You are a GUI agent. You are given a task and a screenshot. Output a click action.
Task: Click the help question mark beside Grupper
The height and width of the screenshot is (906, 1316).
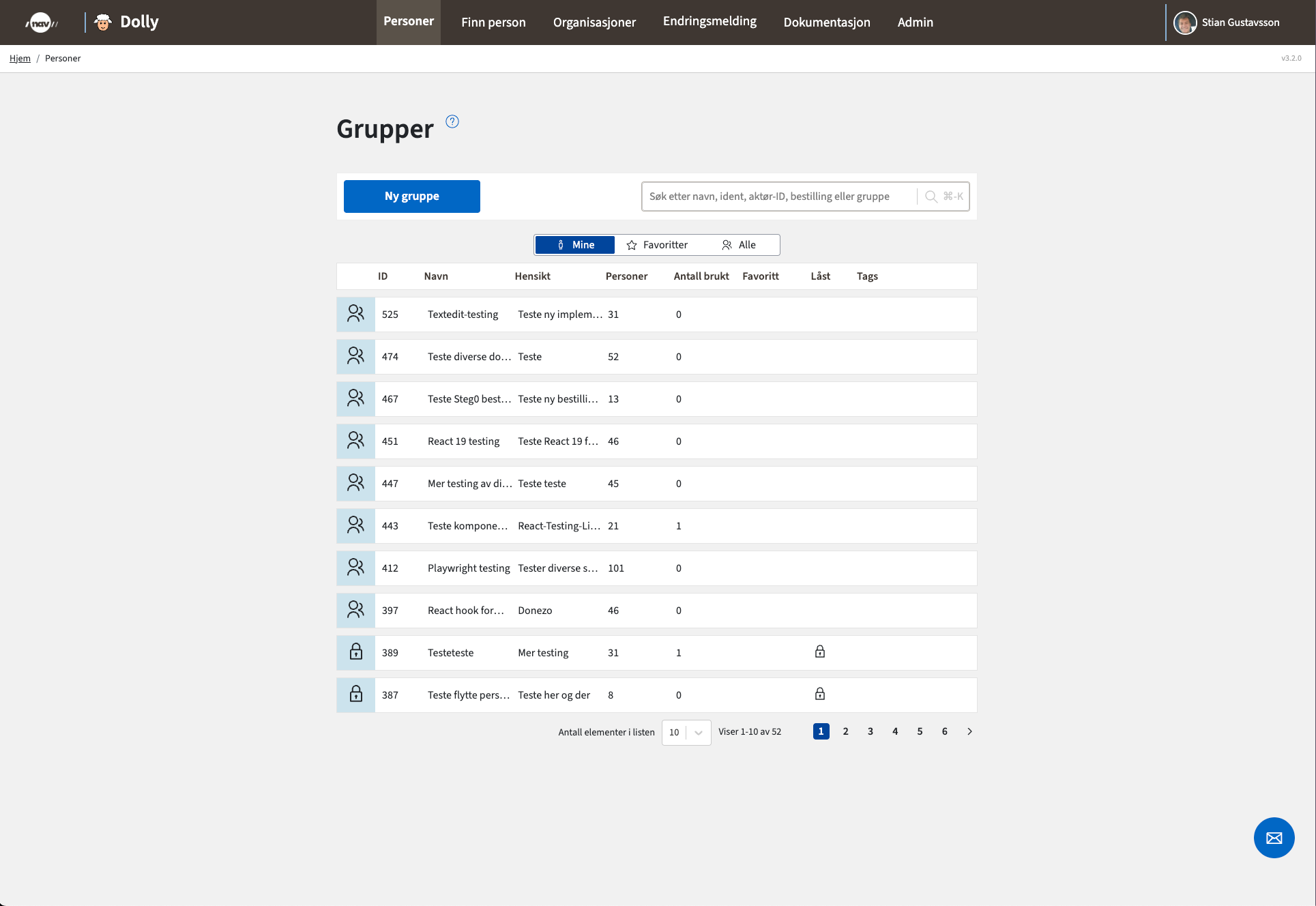452,121
